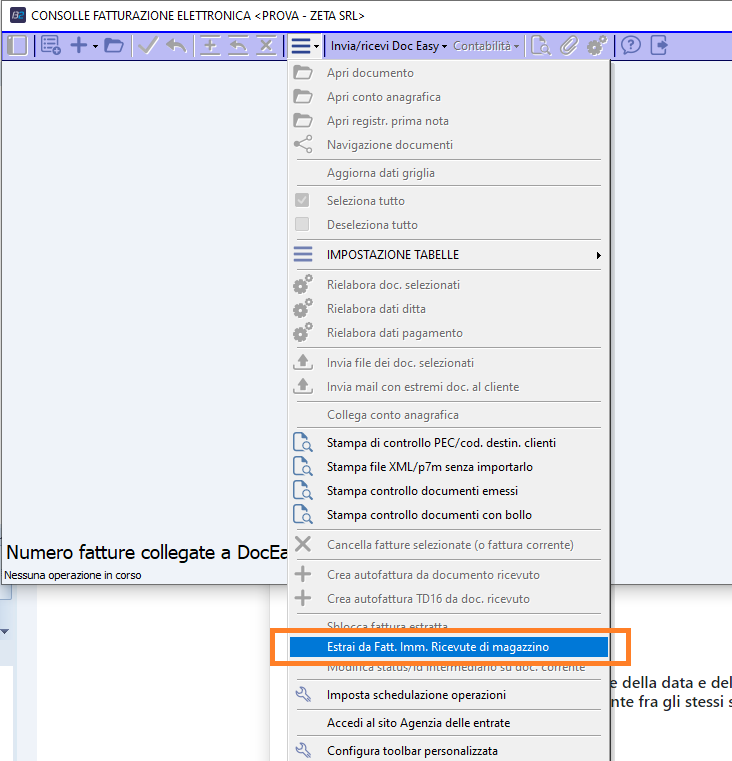Choose Rielabora dati pagamento

click(449, 333)
